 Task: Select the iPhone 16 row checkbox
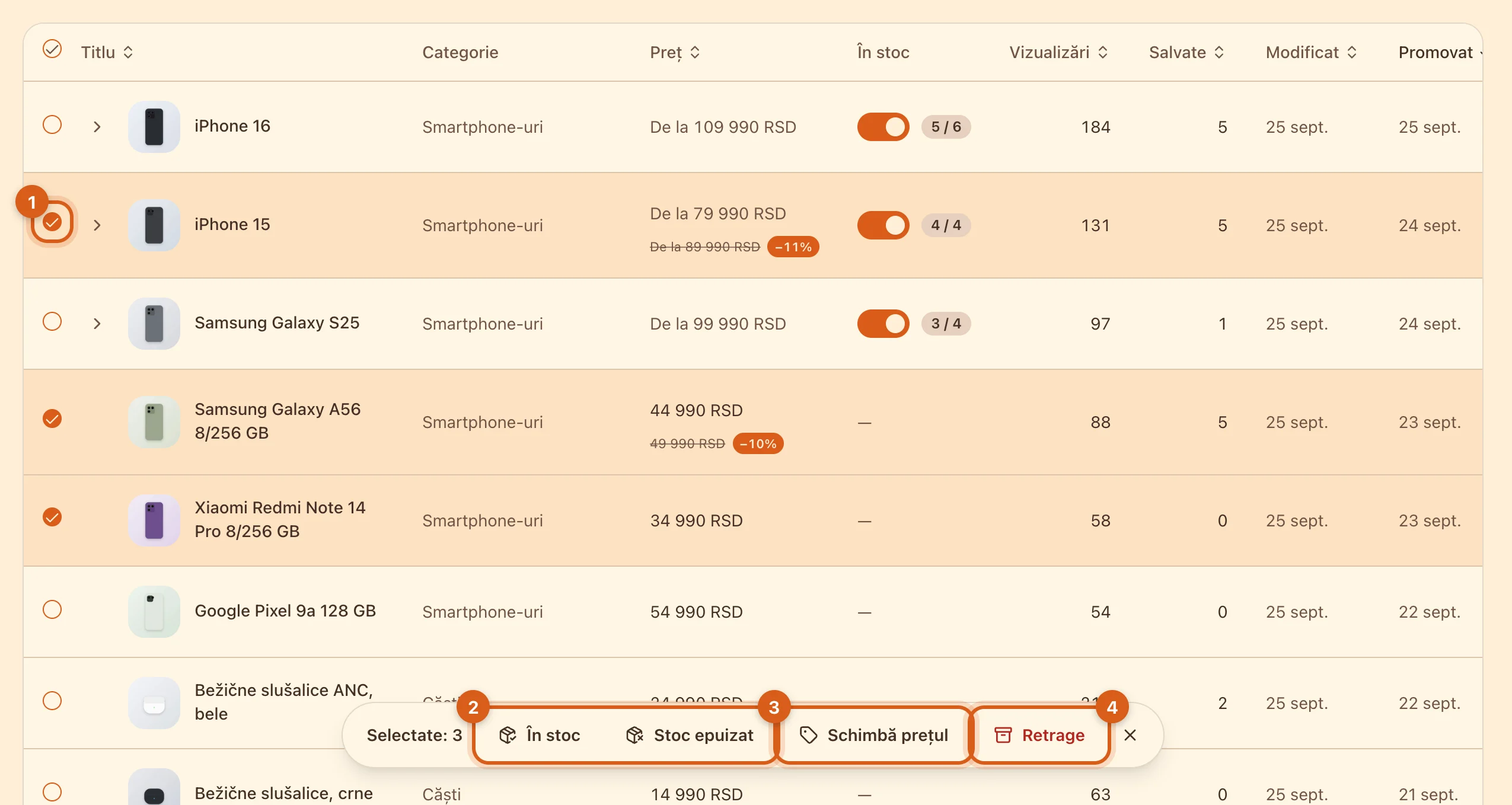pyautogui.click(x=52, y=124)
